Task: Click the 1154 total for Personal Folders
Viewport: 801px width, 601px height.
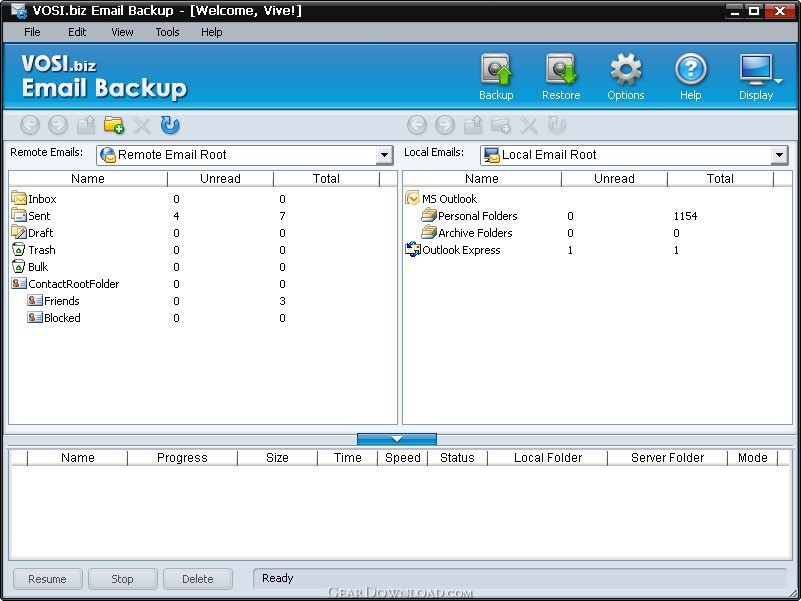Action: [685, 216]
